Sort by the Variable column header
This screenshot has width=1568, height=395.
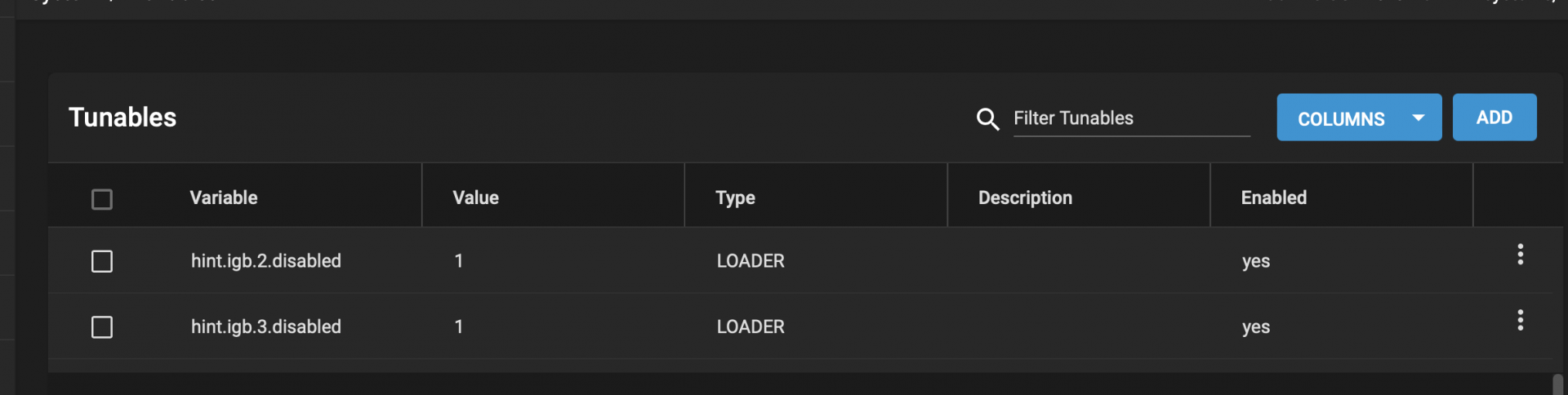coord(224,197)
